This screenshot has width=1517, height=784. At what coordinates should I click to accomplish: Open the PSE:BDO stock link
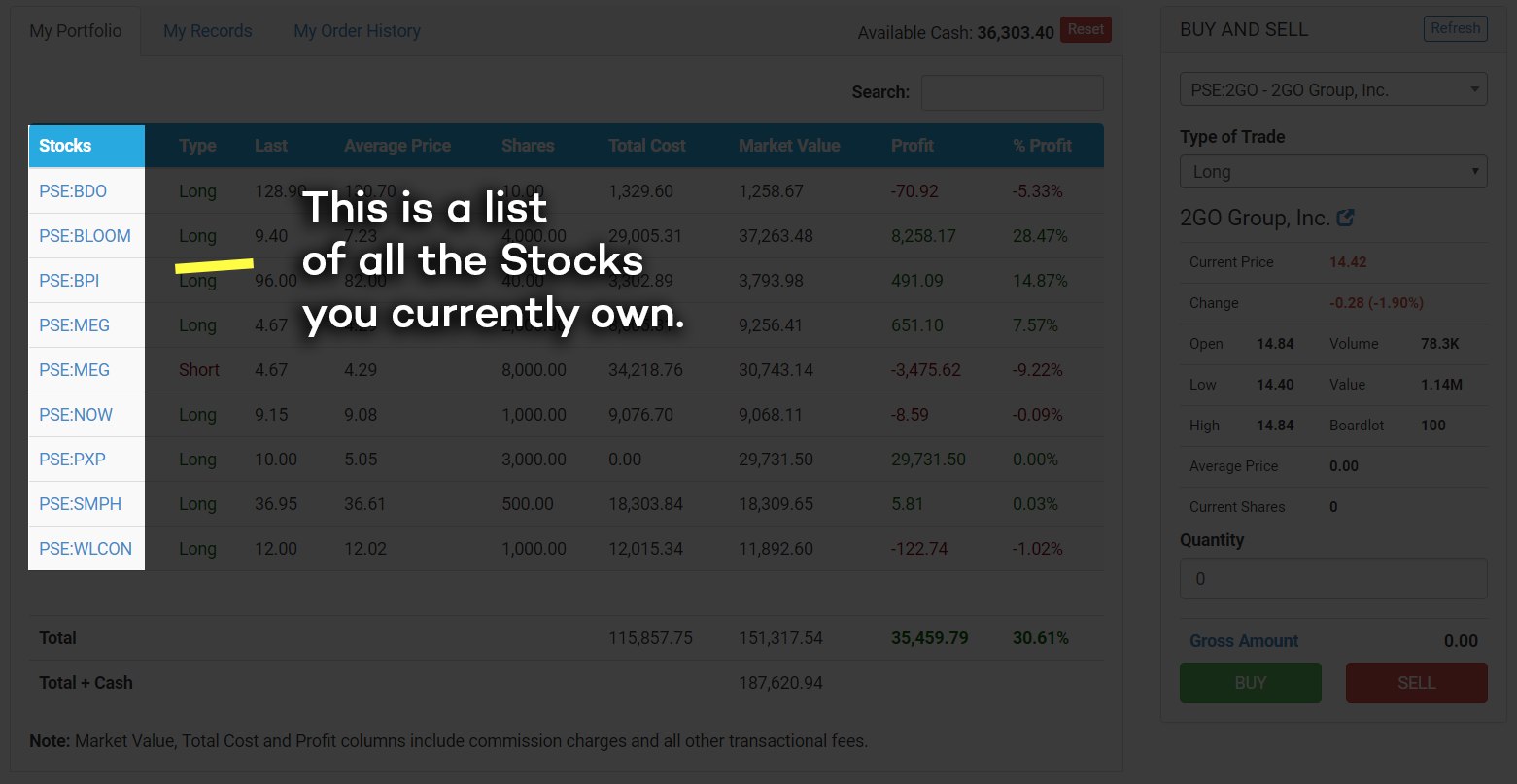[73, 191]
